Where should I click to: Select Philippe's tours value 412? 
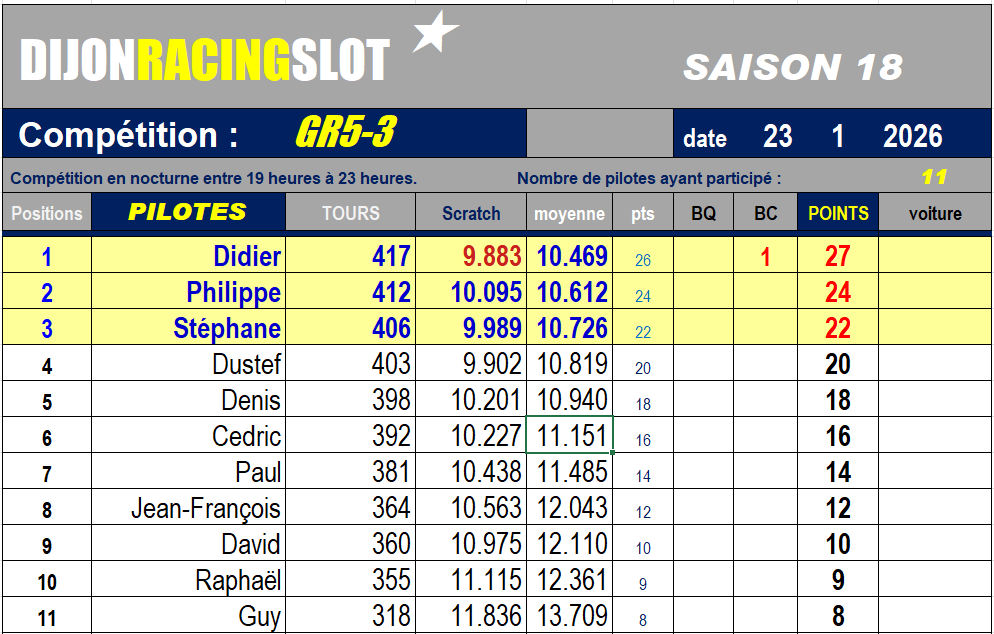391,293
